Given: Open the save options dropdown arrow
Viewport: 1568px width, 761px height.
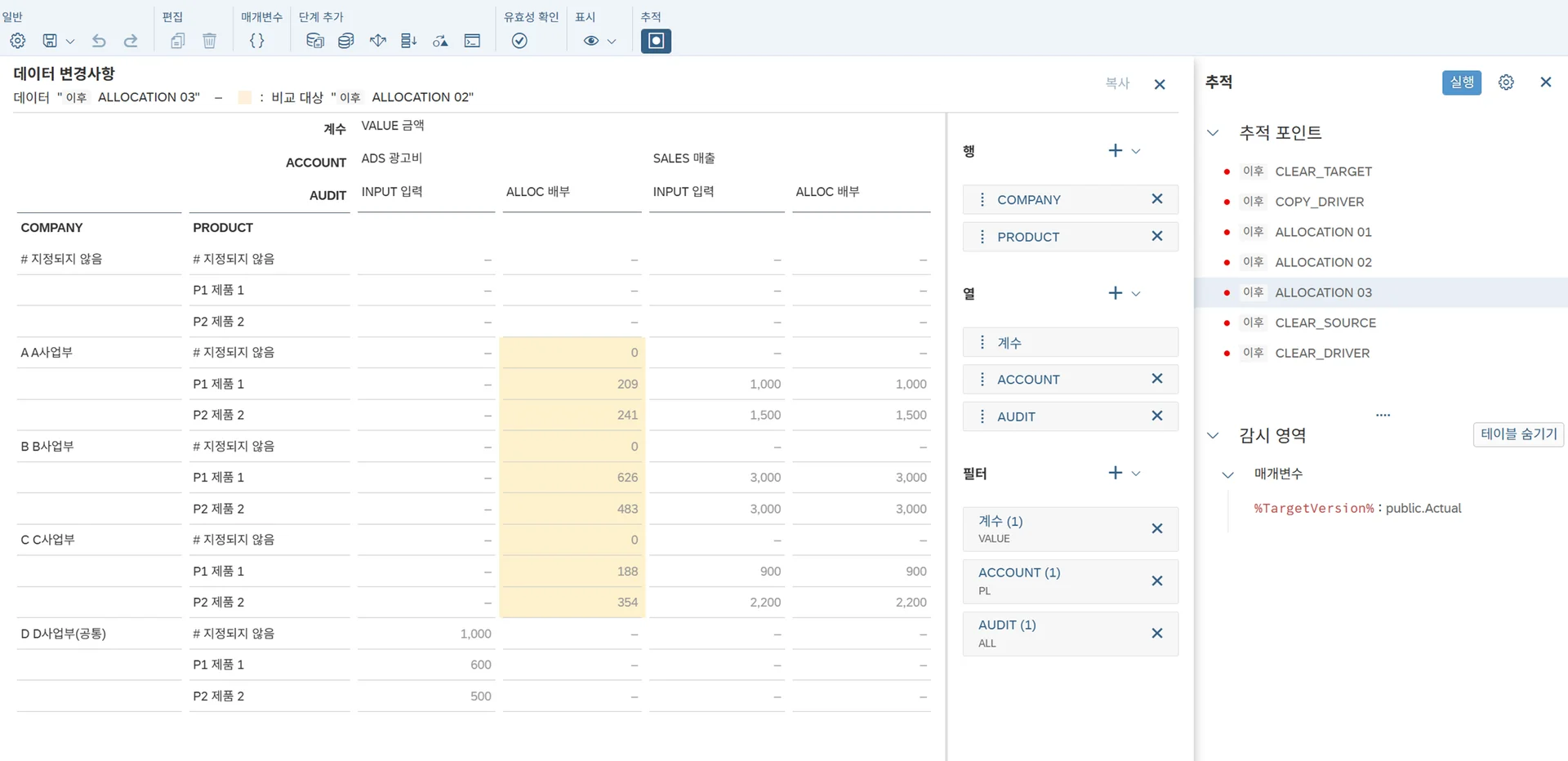Looking at the screenshot, I should [x=70, y=42].
